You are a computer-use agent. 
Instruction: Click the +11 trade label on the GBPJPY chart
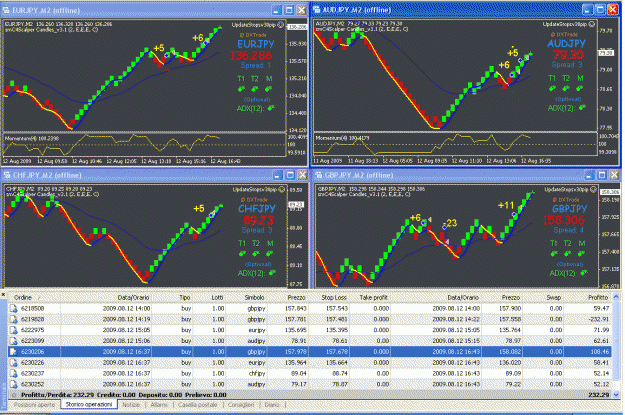(x=506, y=205)
